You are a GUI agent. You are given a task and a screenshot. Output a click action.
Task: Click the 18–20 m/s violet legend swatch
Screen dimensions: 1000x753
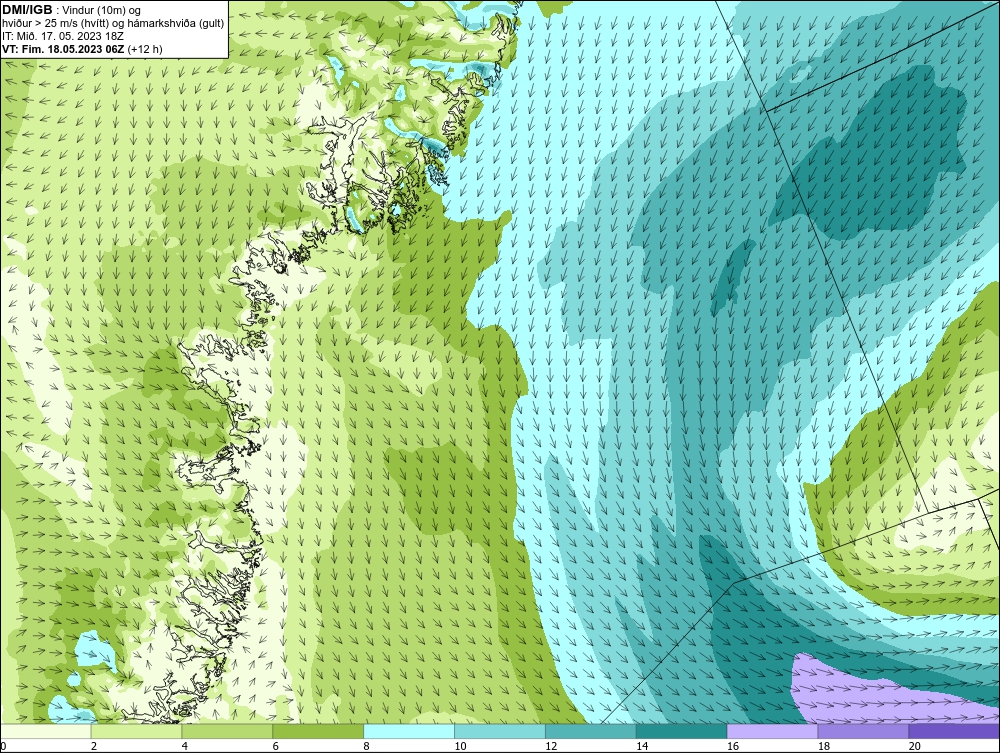[864, 731]
